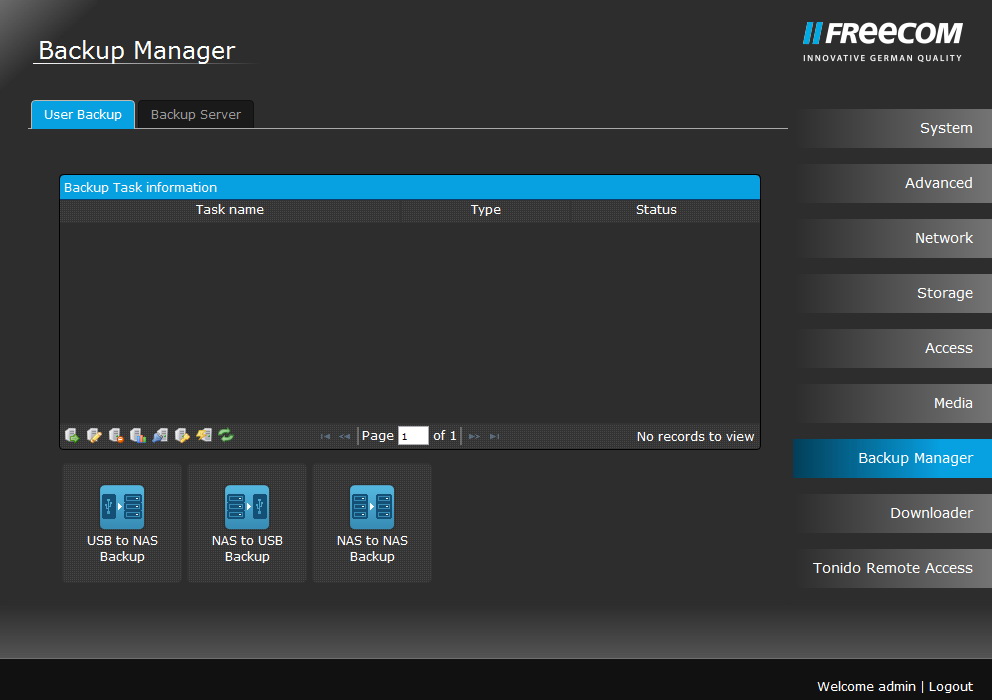
Task: Go to the last page arrow
Action: [495, 436]
